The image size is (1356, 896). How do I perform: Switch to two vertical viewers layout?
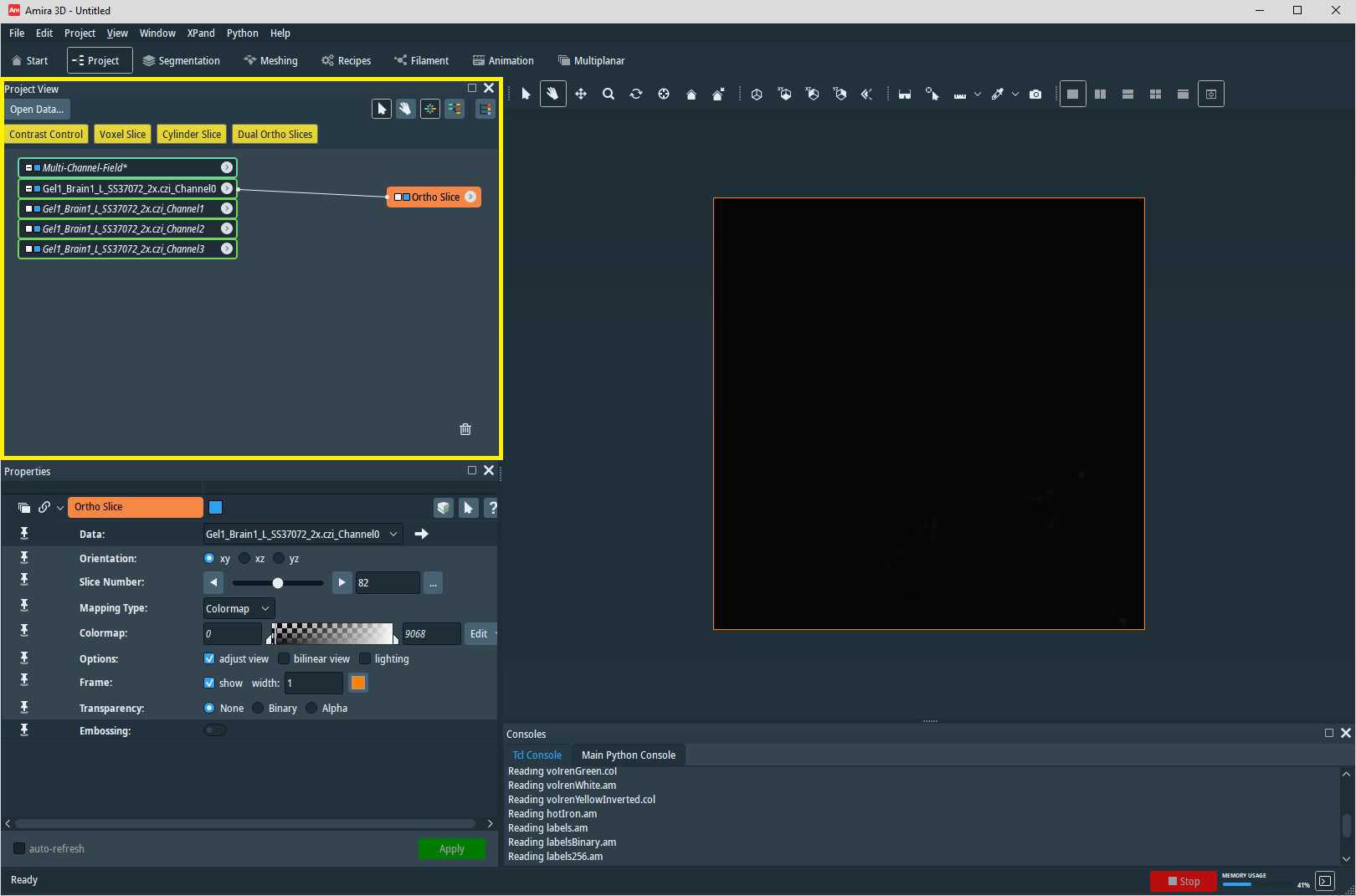(1101, 95)
